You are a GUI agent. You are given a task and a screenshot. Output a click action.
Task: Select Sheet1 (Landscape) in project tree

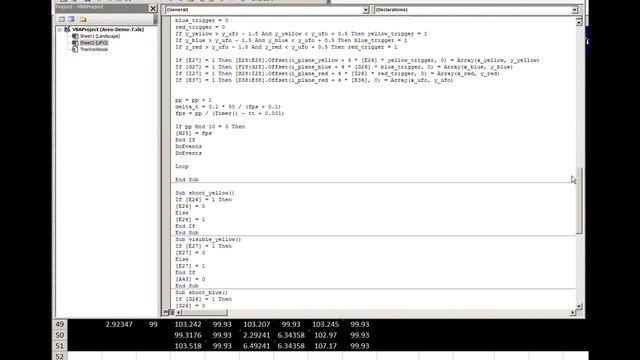(100, 36)
